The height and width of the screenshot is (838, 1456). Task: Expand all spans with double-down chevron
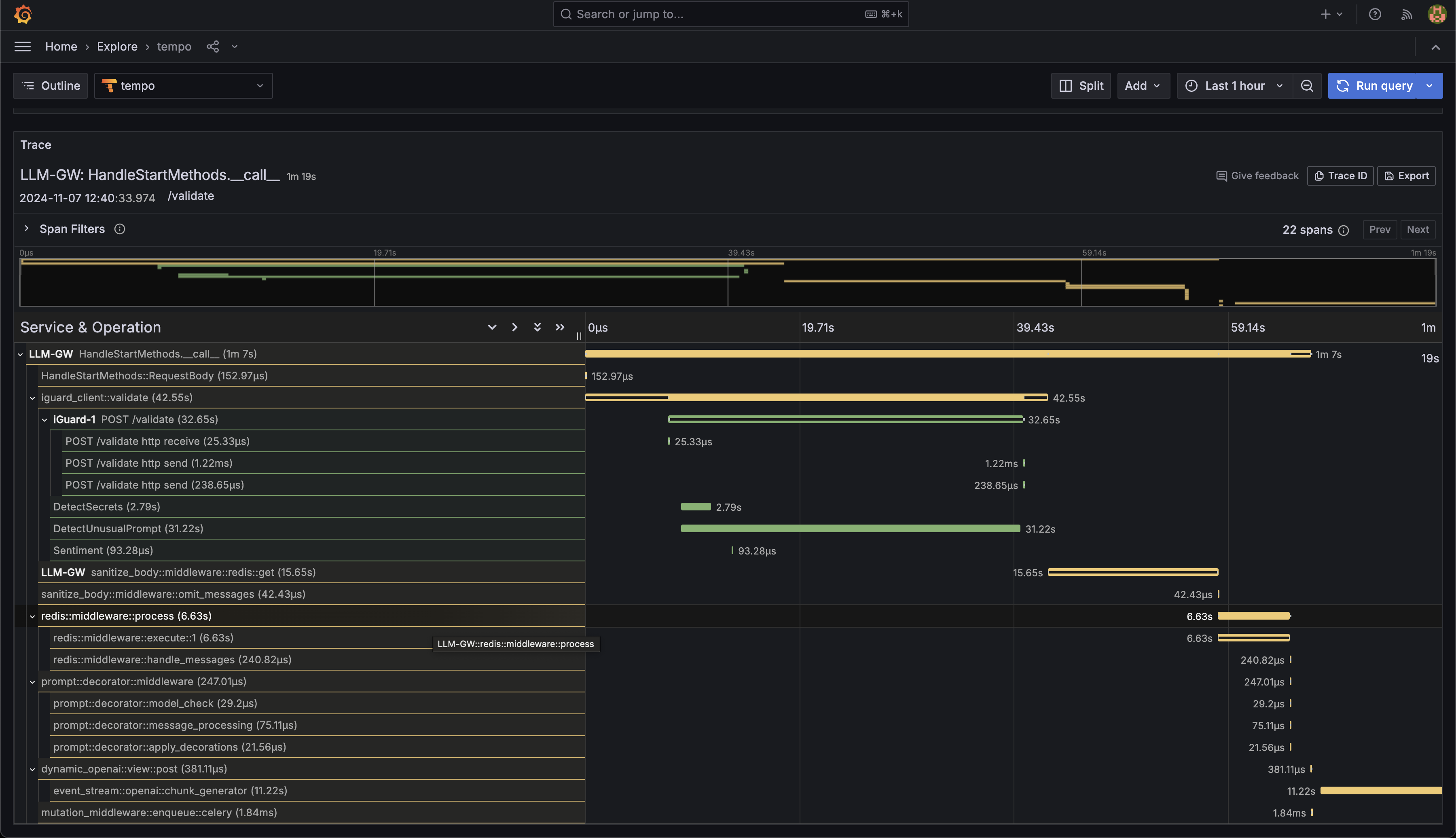(x=537, y=327)
